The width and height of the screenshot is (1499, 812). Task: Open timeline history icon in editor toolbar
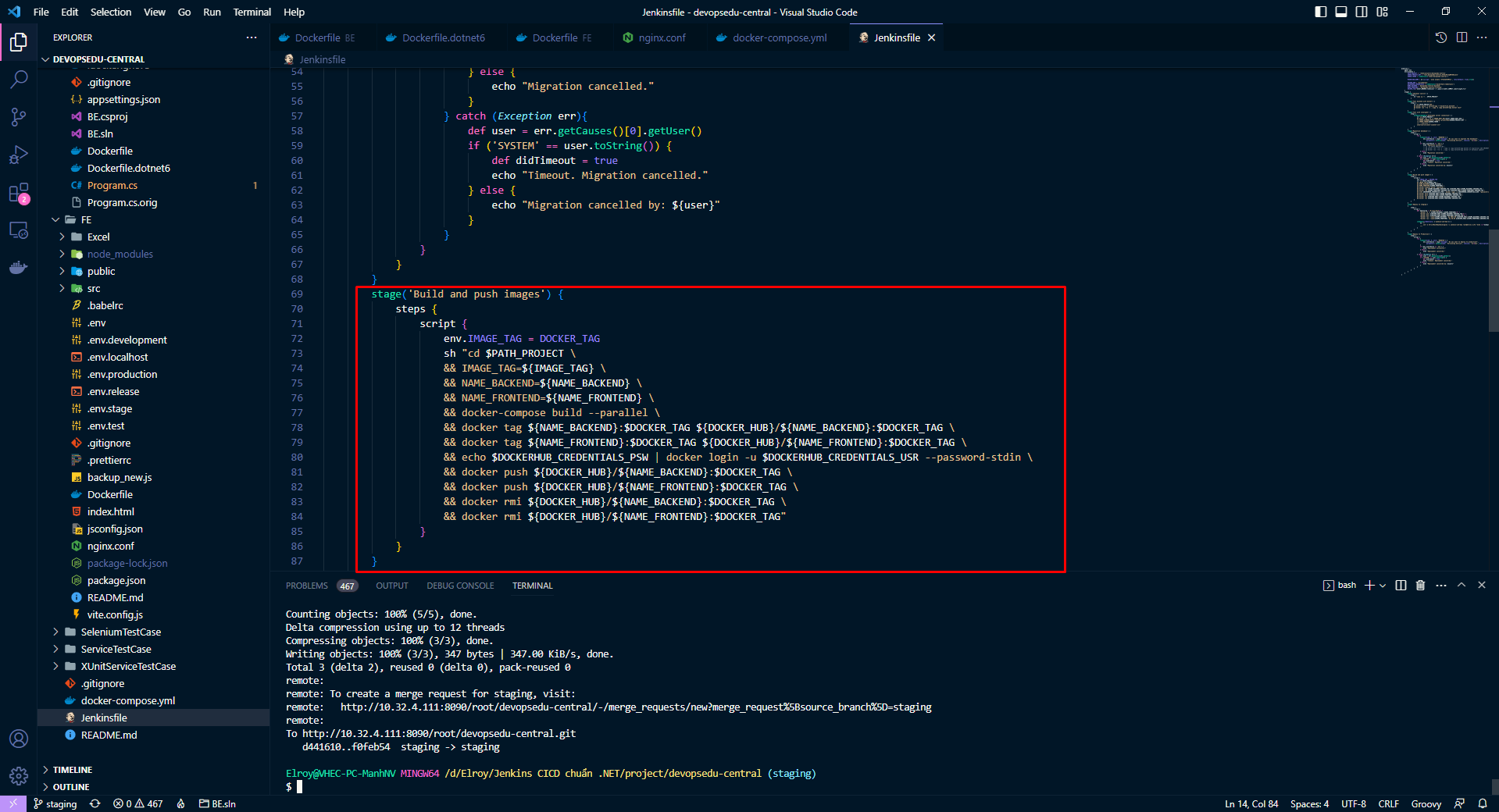(1441, 37)
